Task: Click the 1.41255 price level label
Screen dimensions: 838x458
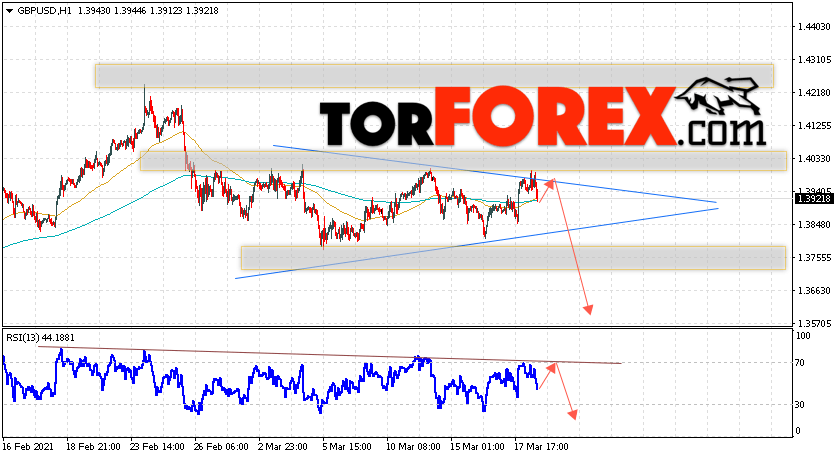Action: click(814, 126)
